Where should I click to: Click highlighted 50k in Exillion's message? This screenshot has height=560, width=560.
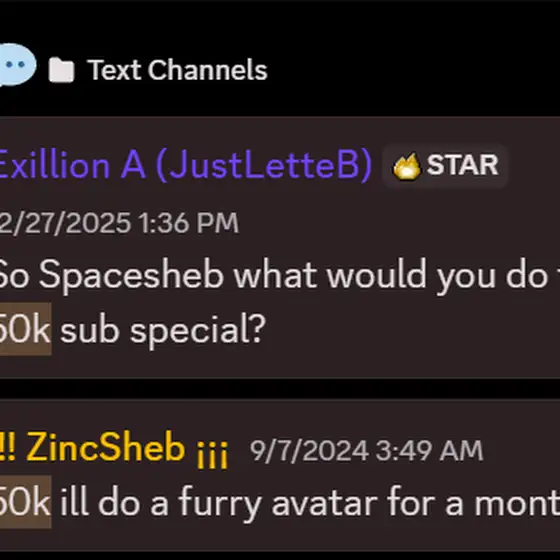[25, 329]
